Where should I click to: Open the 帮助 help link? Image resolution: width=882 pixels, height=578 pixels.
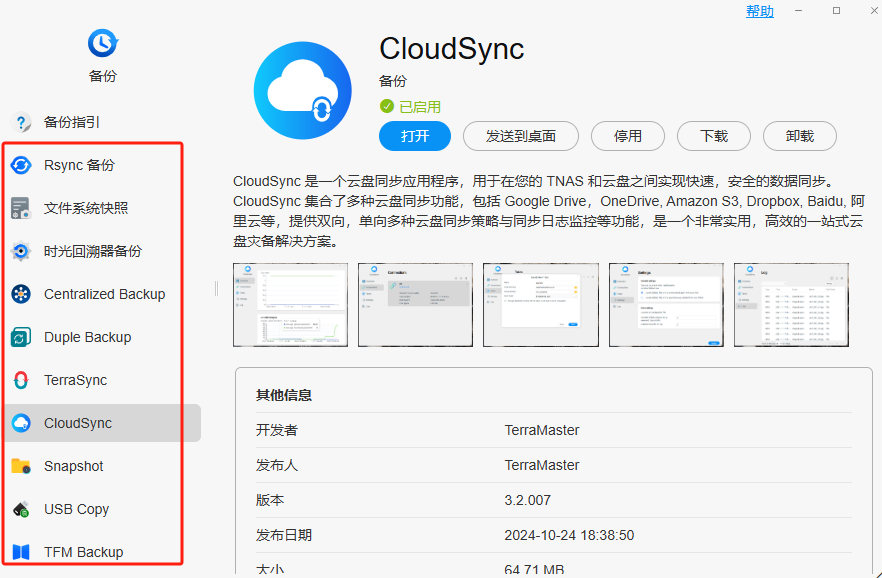pos(759,11)
